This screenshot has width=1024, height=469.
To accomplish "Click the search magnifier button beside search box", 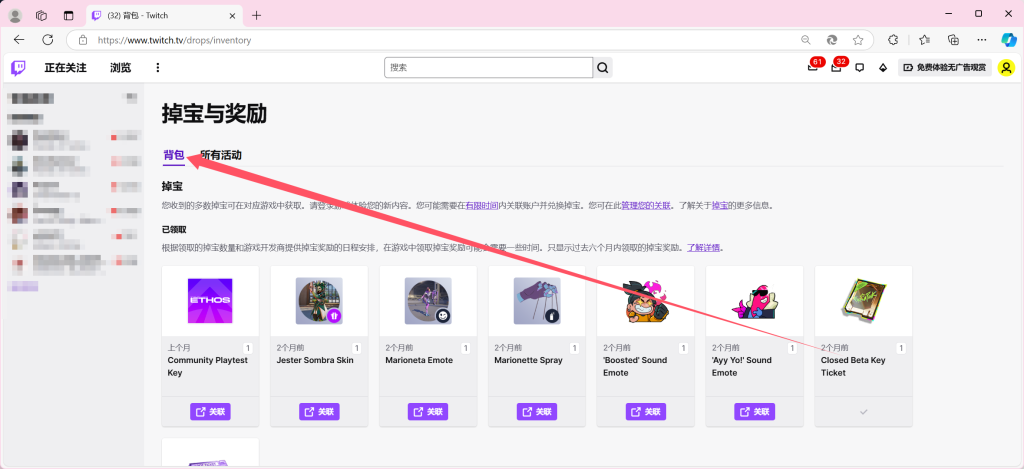I will [x=603, y=68].
